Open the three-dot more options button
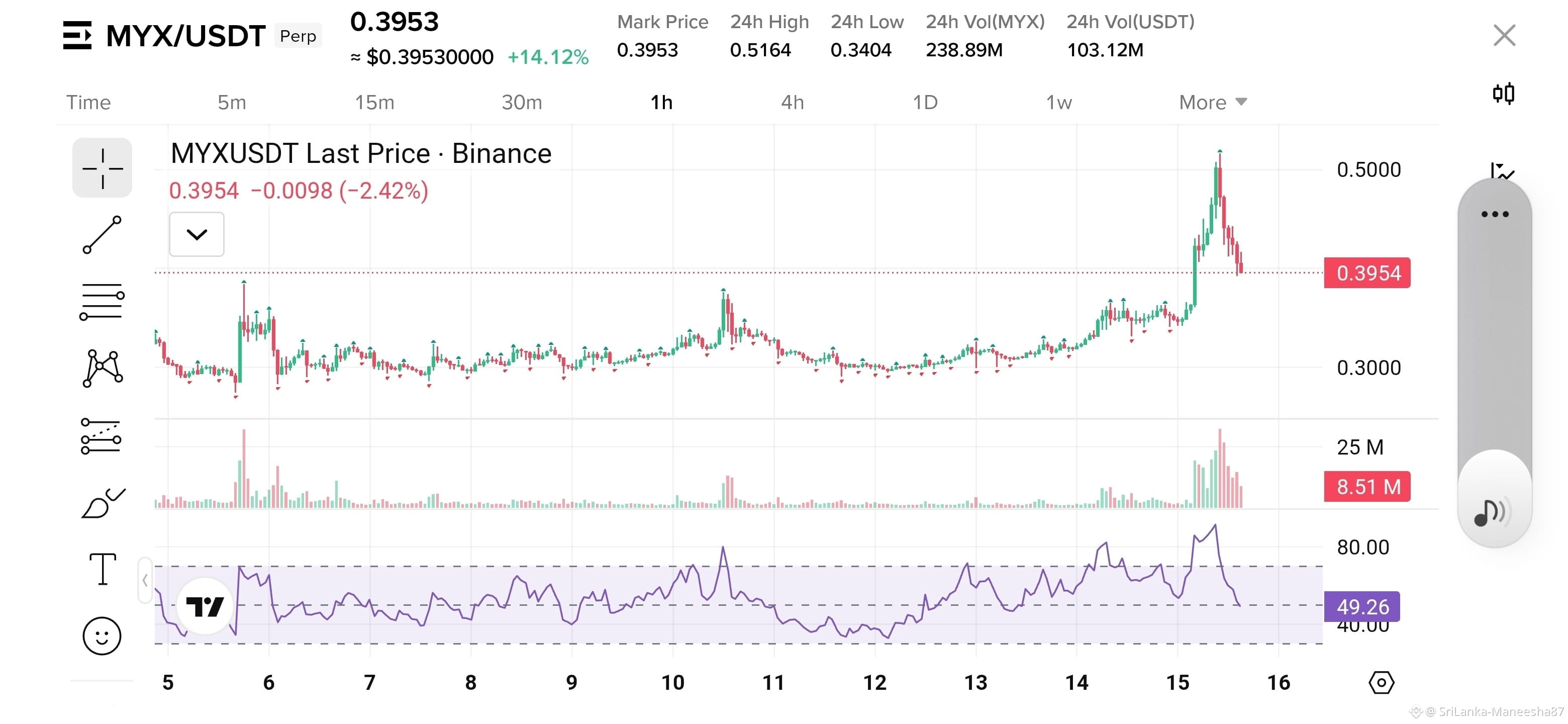The width and height of the screenshot is (1568, 724). click(1495, 214)
